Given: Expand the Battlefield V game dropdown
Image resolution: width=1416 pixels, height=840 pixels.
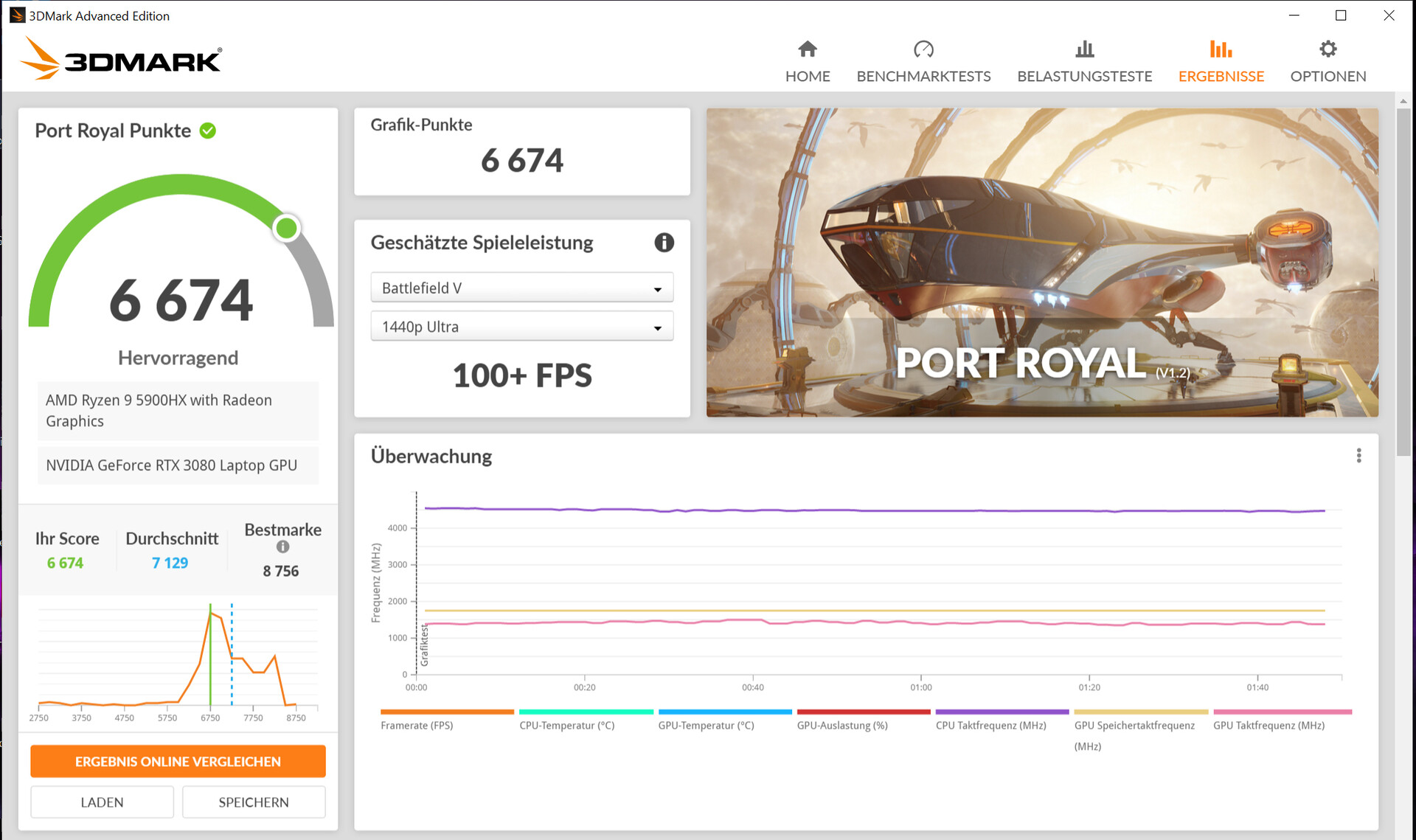Looking at the screenshot, I should tap(521, 288).
